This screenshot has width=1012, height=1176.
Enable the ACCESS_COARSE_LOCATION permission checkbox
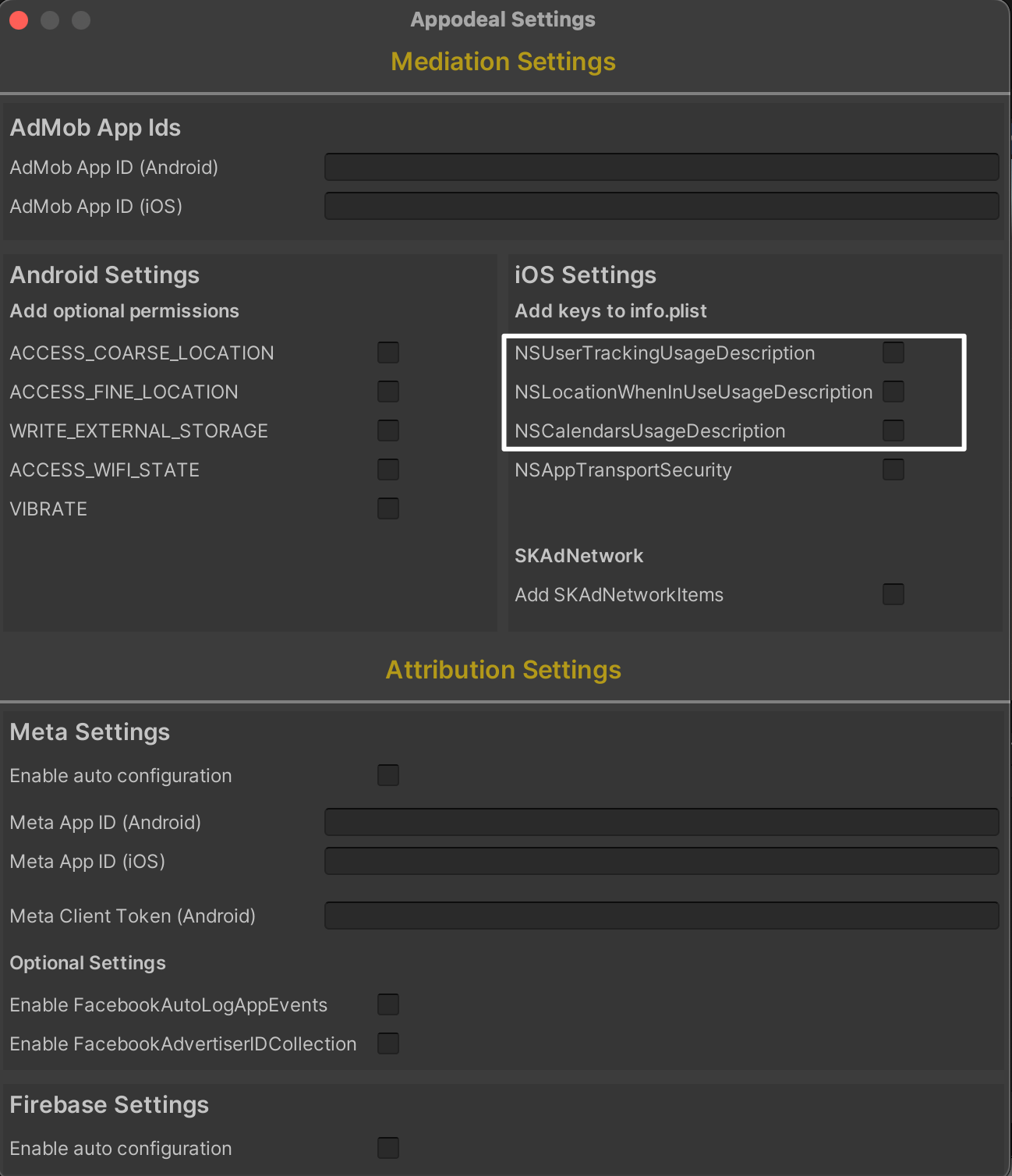[388, 352]
